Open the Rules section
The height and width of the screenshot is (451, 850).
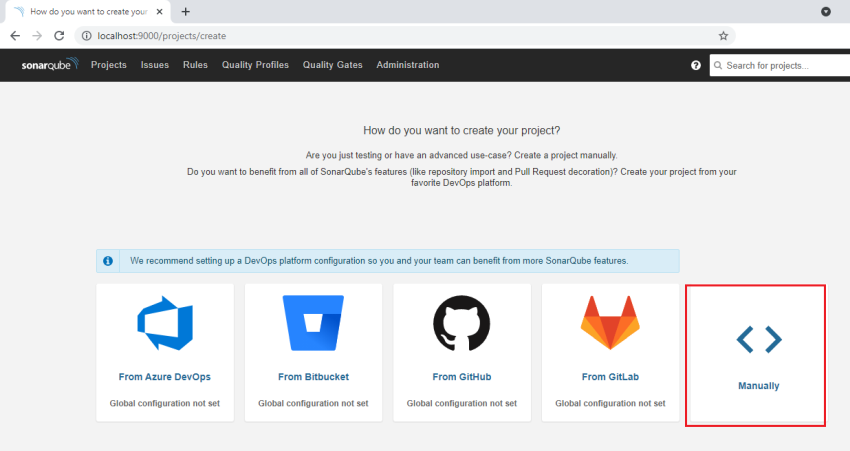pos(195,65)
